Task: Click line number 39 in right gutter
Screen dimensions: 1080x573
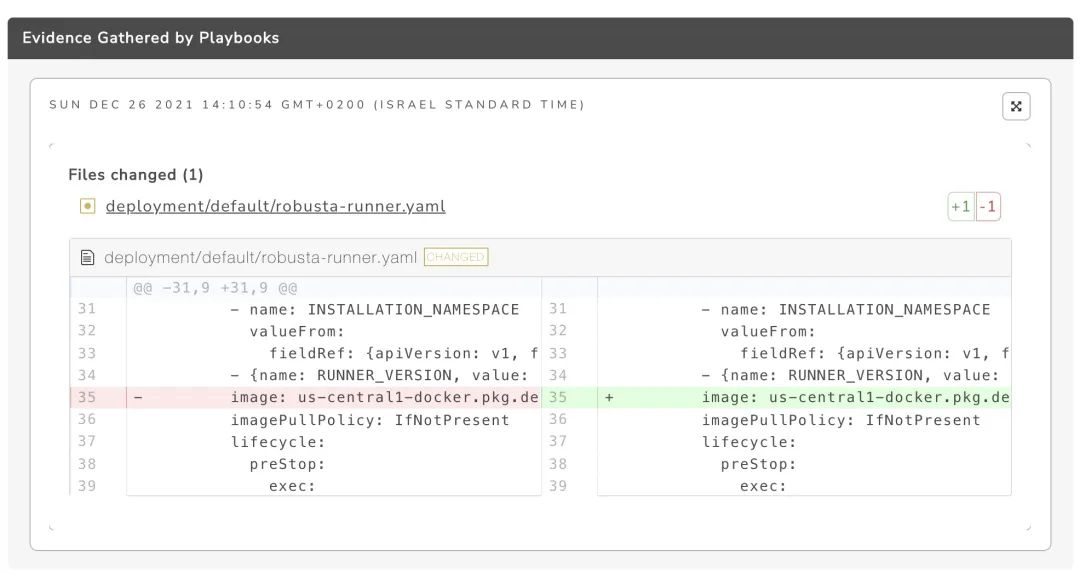Action: pyautogui.click(x=558, y=486)
